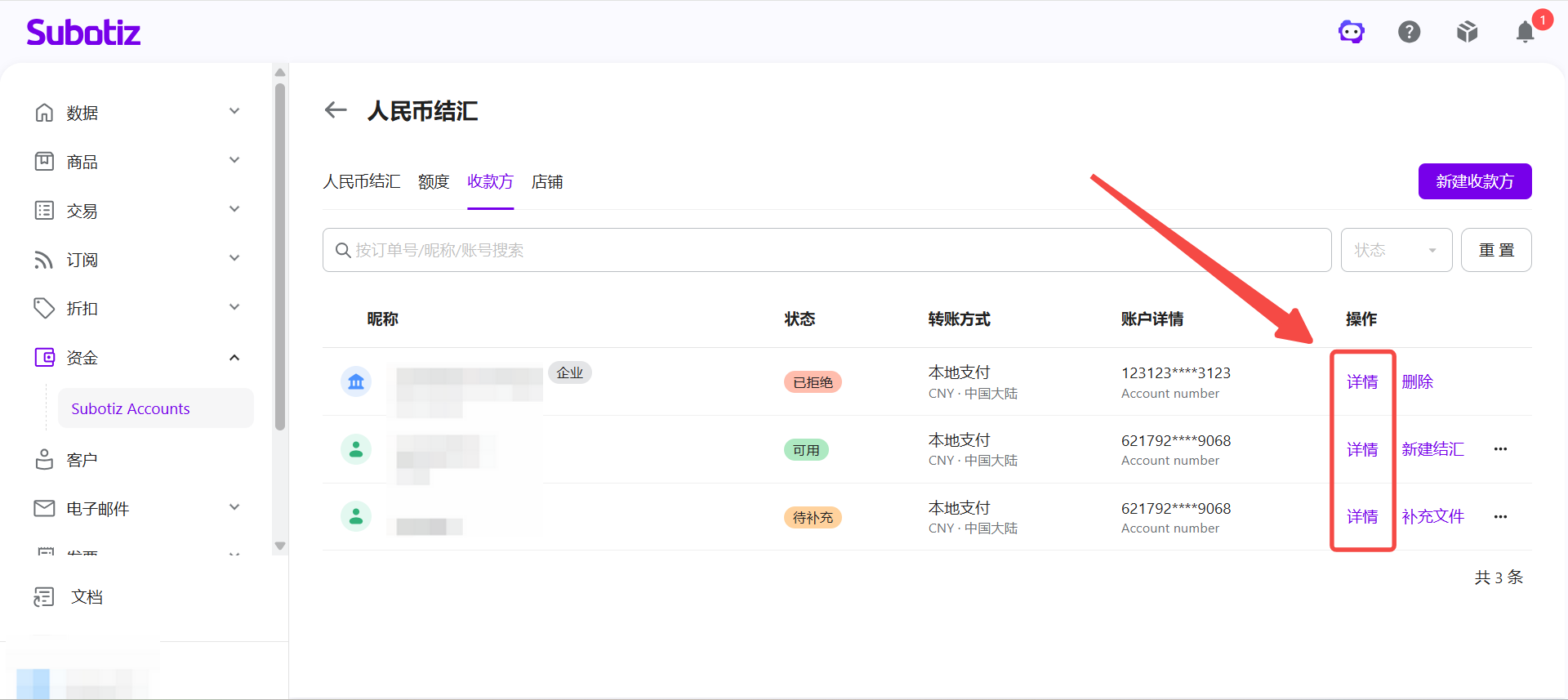This screenshot has height=700, width=1568.
Task: Expand the 商品 menu chevron
Action: (234, 160)
